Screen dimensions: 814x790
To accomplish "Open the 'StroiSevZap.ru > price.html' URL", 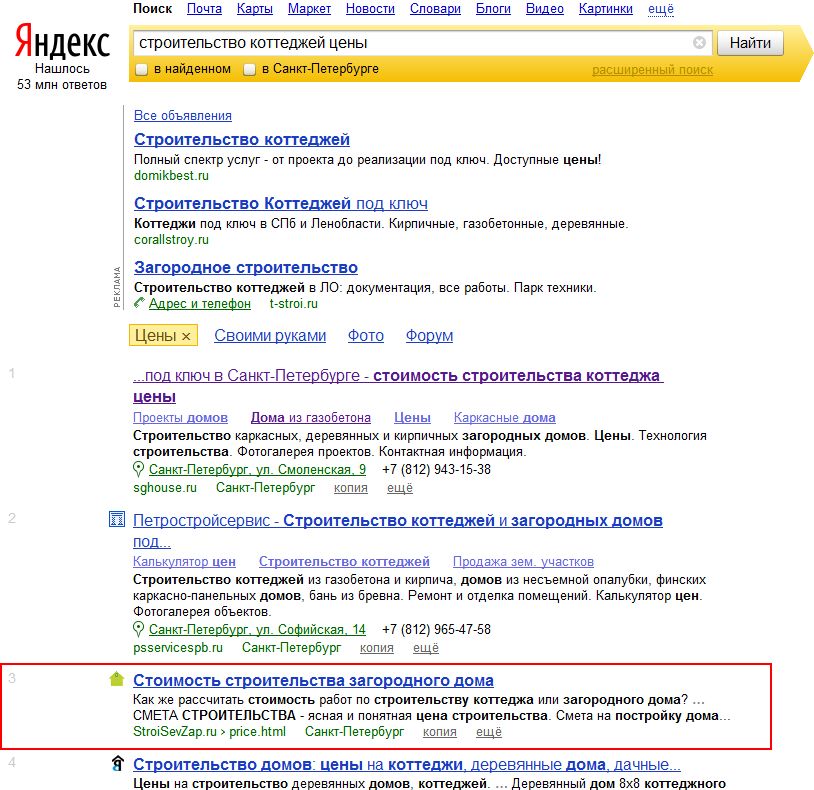I will (210, 732).
